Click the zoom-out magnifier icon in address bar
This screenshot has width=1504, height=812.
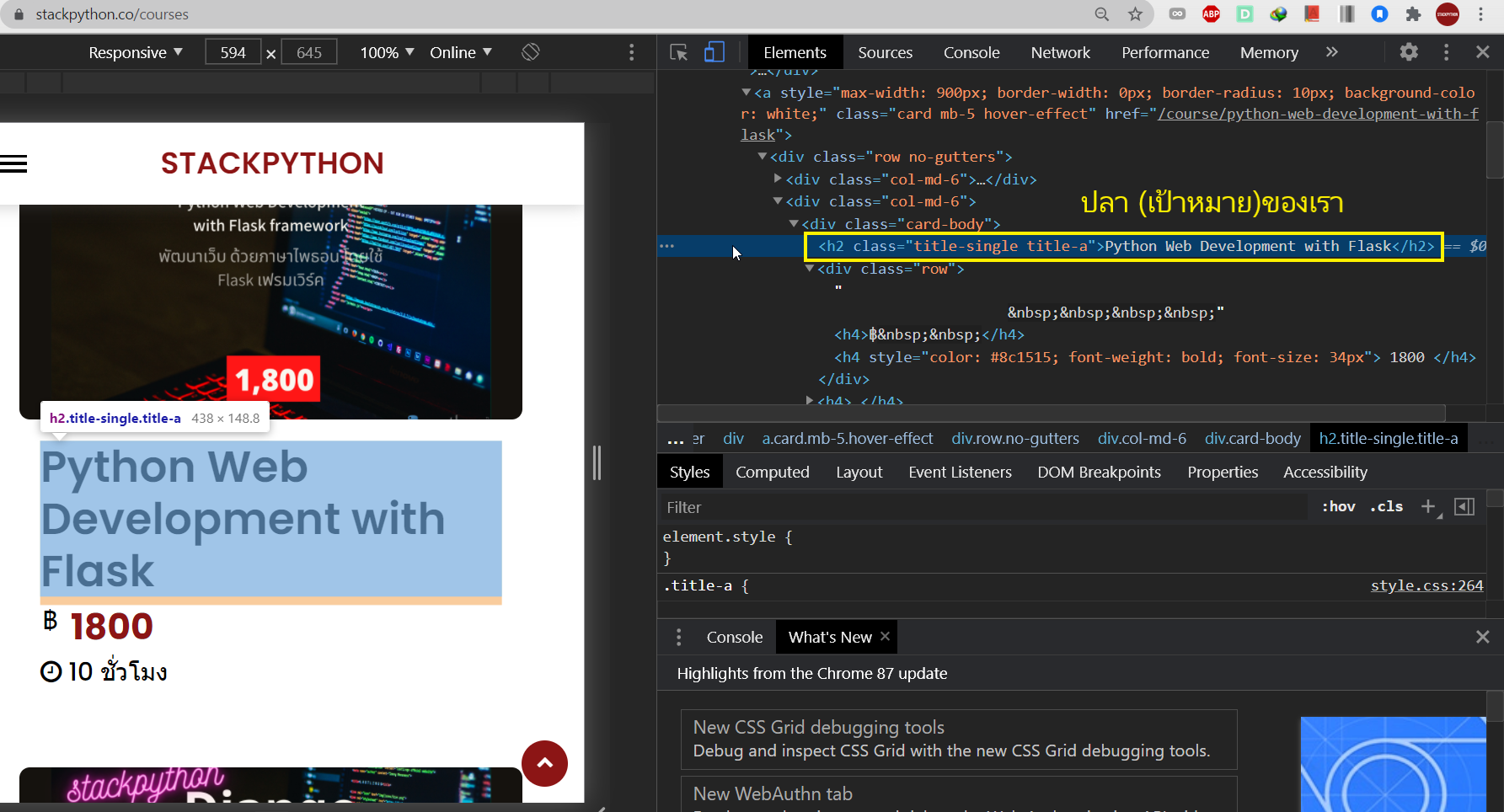pyautogui.click(x=1102, y=14)
